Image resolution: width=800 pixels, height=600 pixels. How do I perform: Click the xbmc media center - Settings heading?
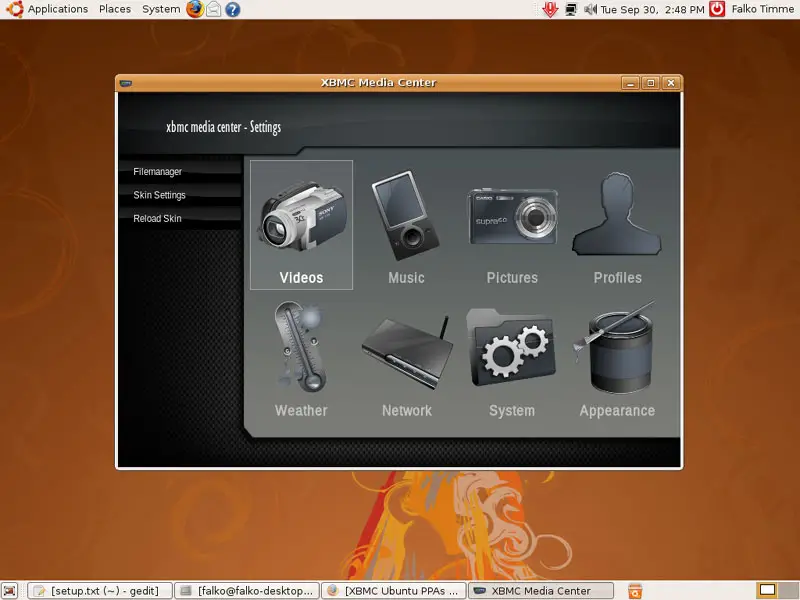[223, 127]
